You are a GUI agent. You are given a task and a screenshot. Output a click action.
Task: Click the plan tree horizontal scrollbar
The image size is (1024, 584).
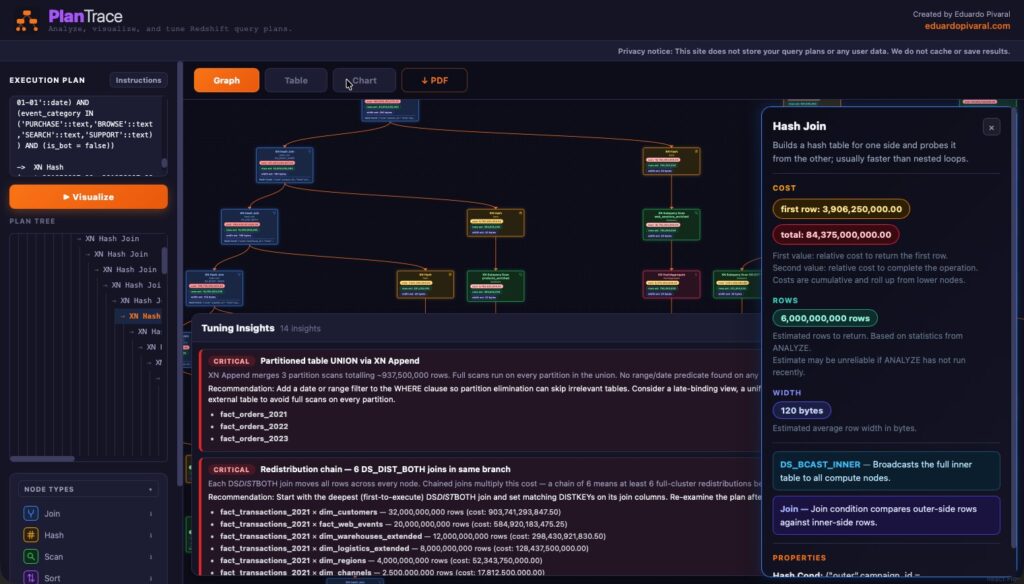(x=42, y=459)
